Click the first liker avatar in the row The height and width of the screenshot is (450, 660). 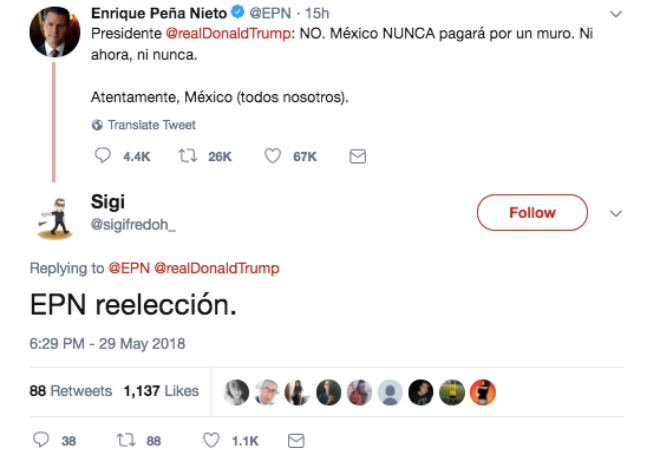(236, 392)
